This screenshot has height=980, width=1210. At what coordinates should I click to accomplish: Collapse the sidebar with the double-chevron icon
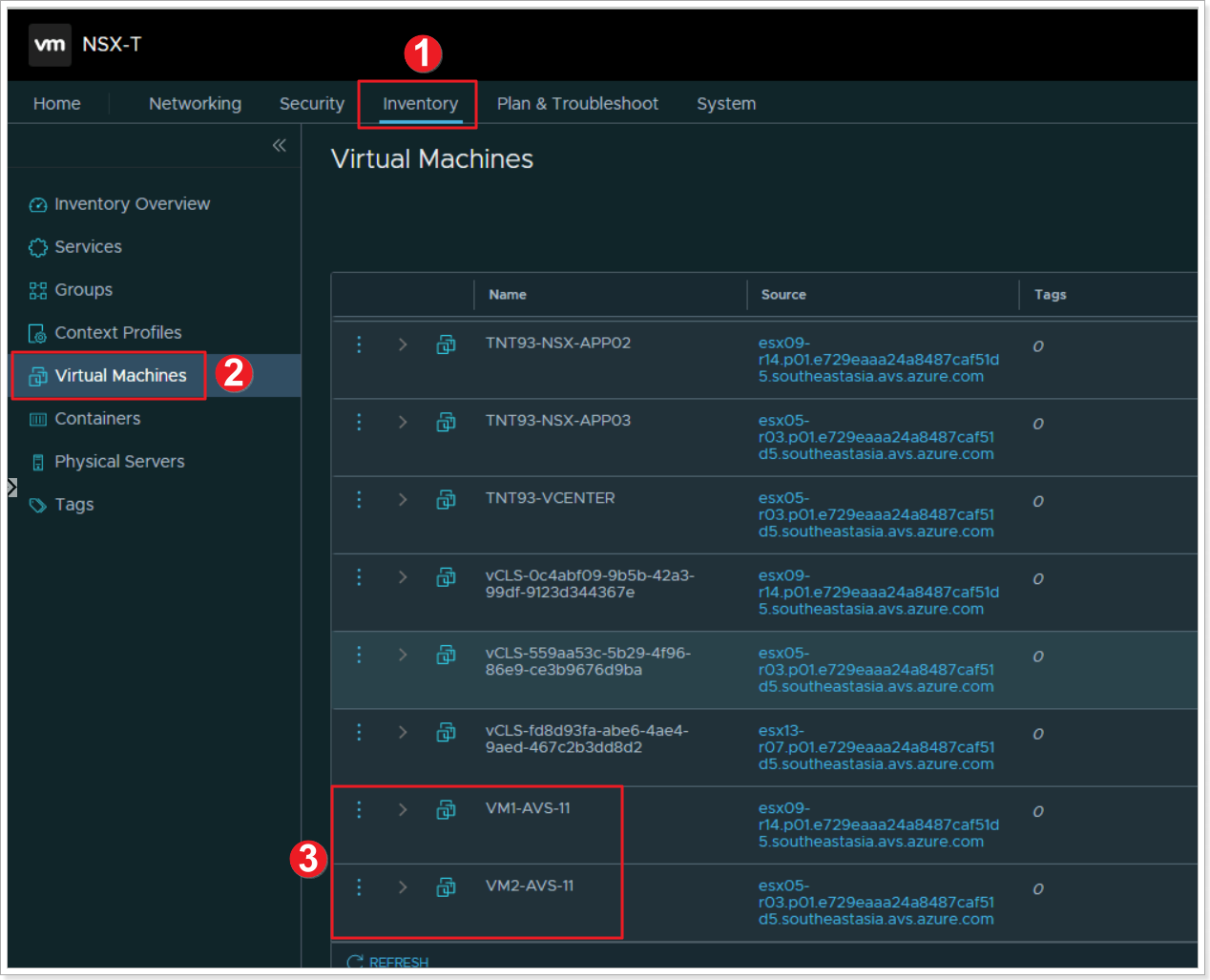coord(280,145)
